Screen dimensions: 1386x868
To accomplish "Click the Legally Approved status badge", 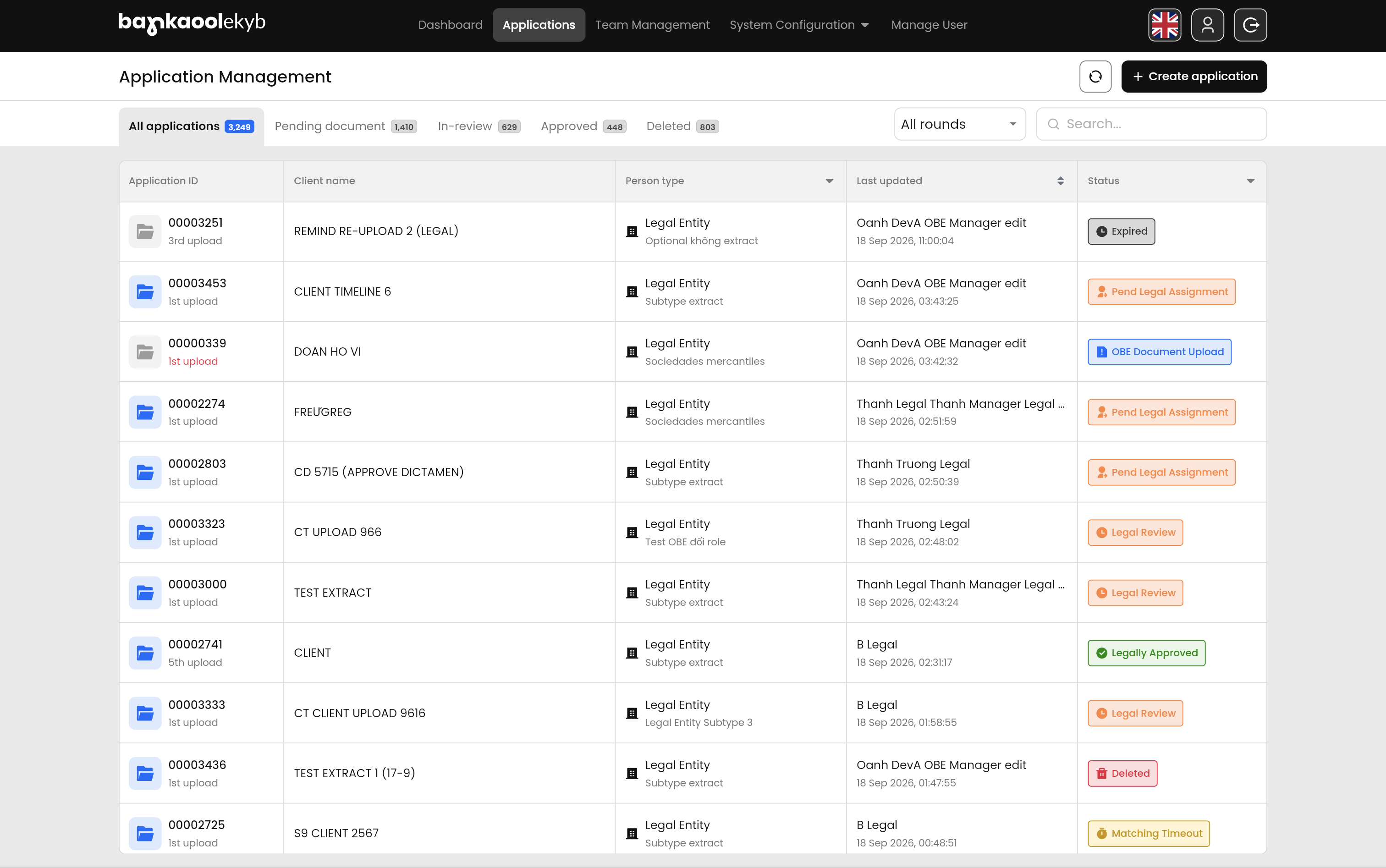I will pos(1147,654).
